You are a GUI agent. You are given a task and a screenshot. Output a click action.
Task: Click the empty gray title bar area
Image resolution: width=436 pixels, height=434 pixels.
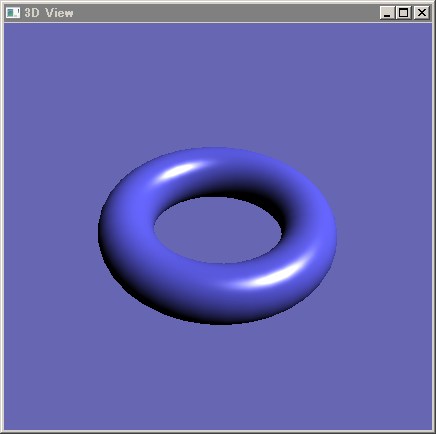tap(227, 13)
